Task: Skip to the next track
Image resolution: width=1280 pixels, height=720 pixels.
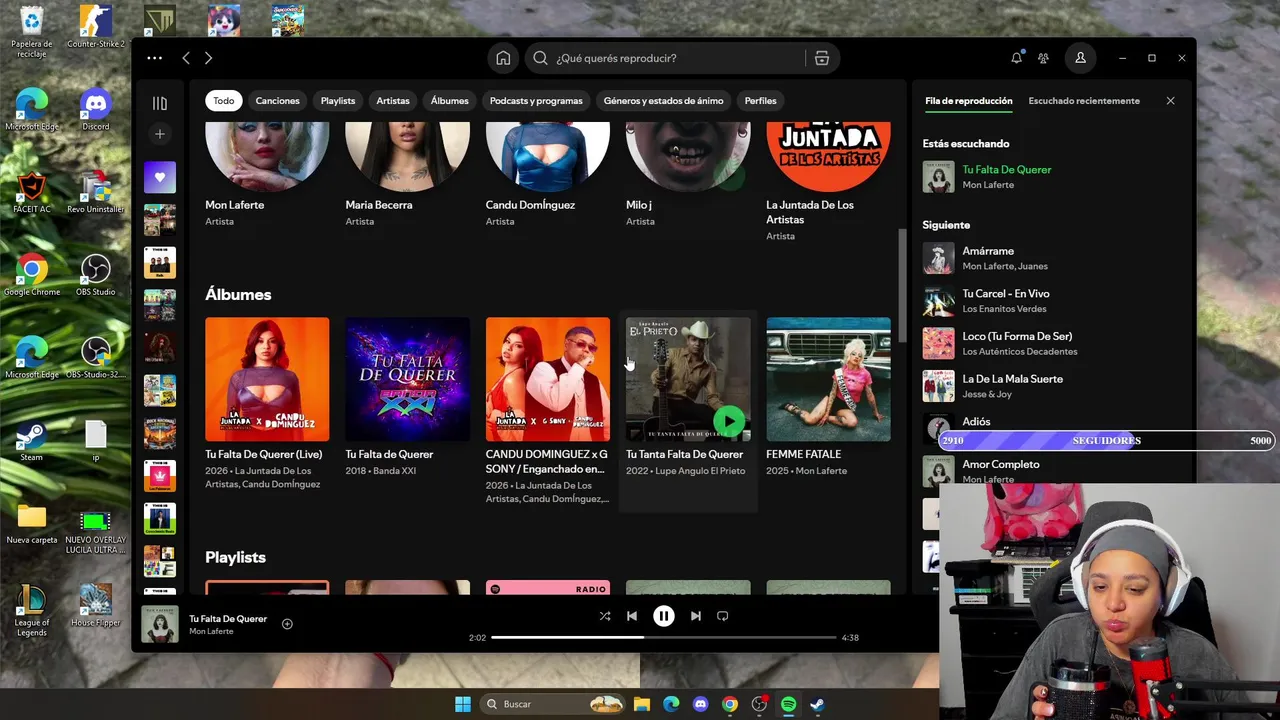Action: point(696,616)
